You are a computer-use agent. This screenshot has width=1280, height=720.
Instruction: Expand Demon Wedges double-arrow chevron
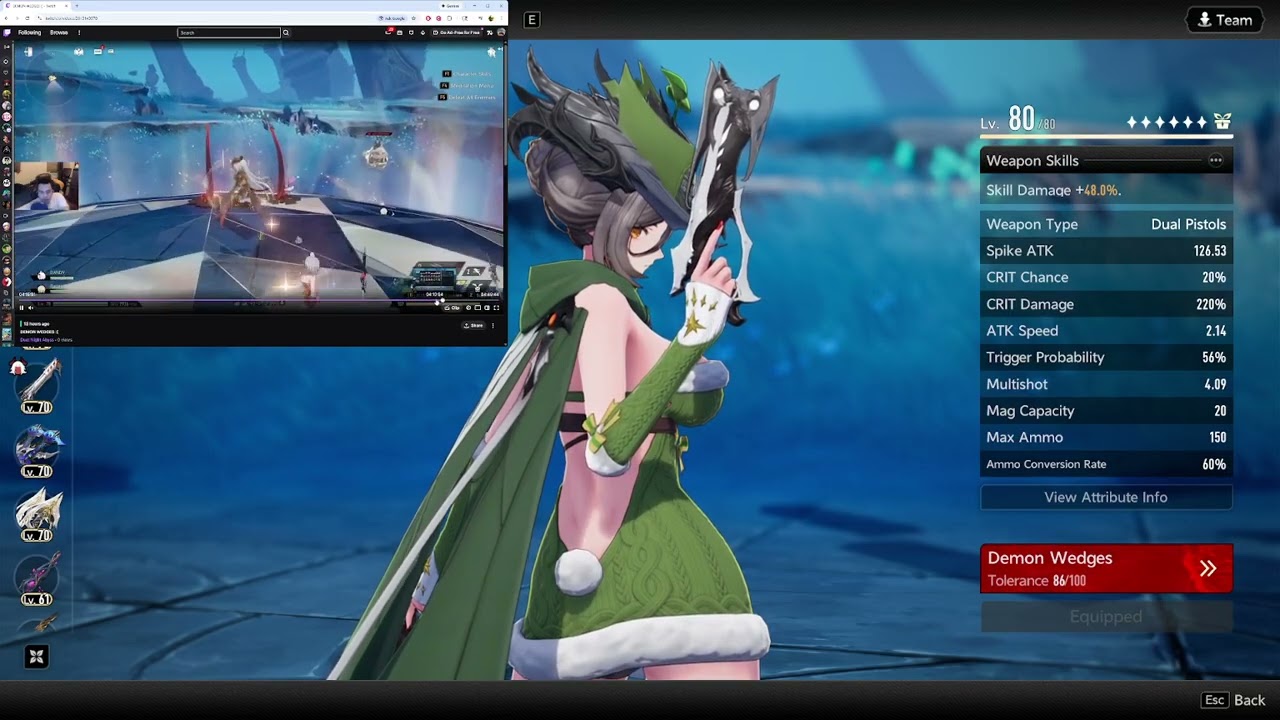tap(1208, 568)
